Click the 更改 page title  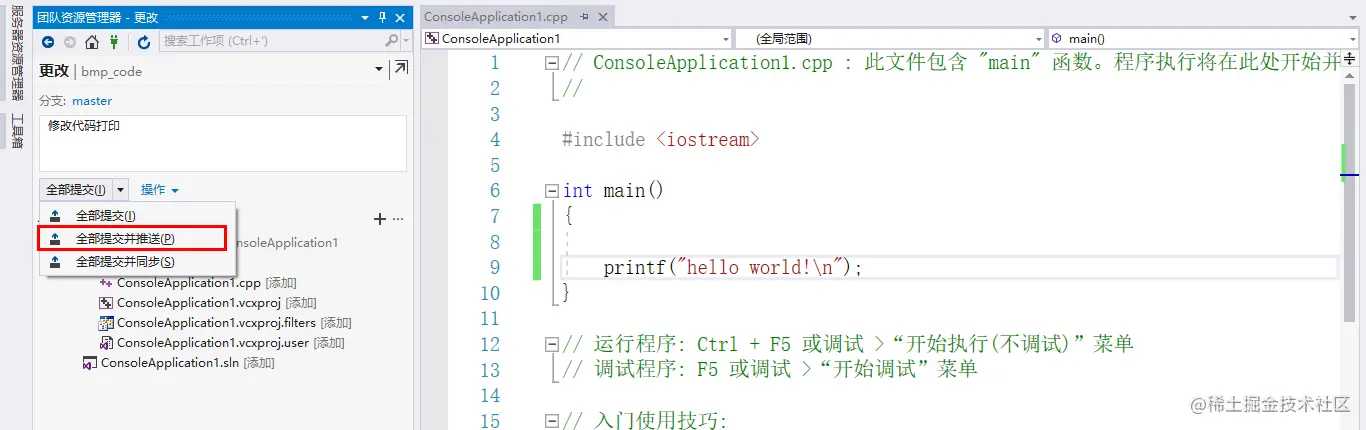point(54,71)
